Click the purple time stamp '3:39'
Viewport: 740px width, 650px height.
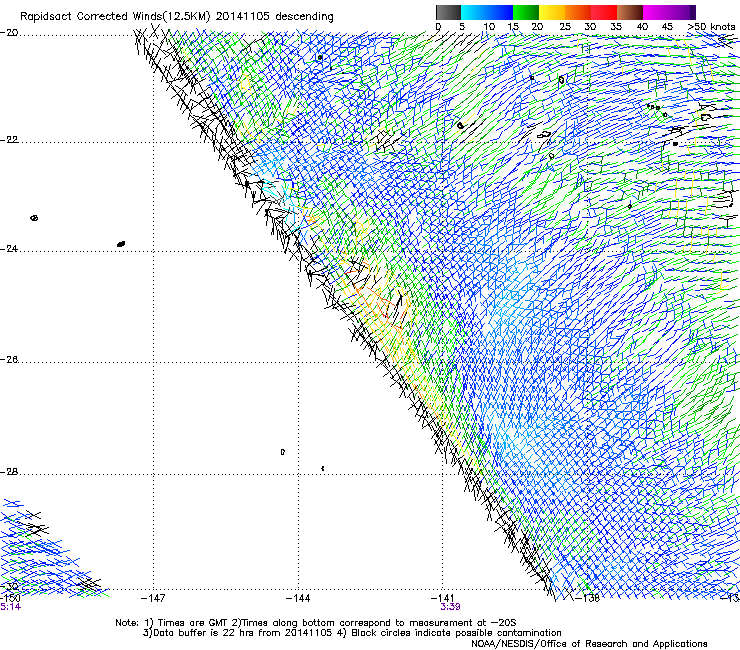[450, 607]
